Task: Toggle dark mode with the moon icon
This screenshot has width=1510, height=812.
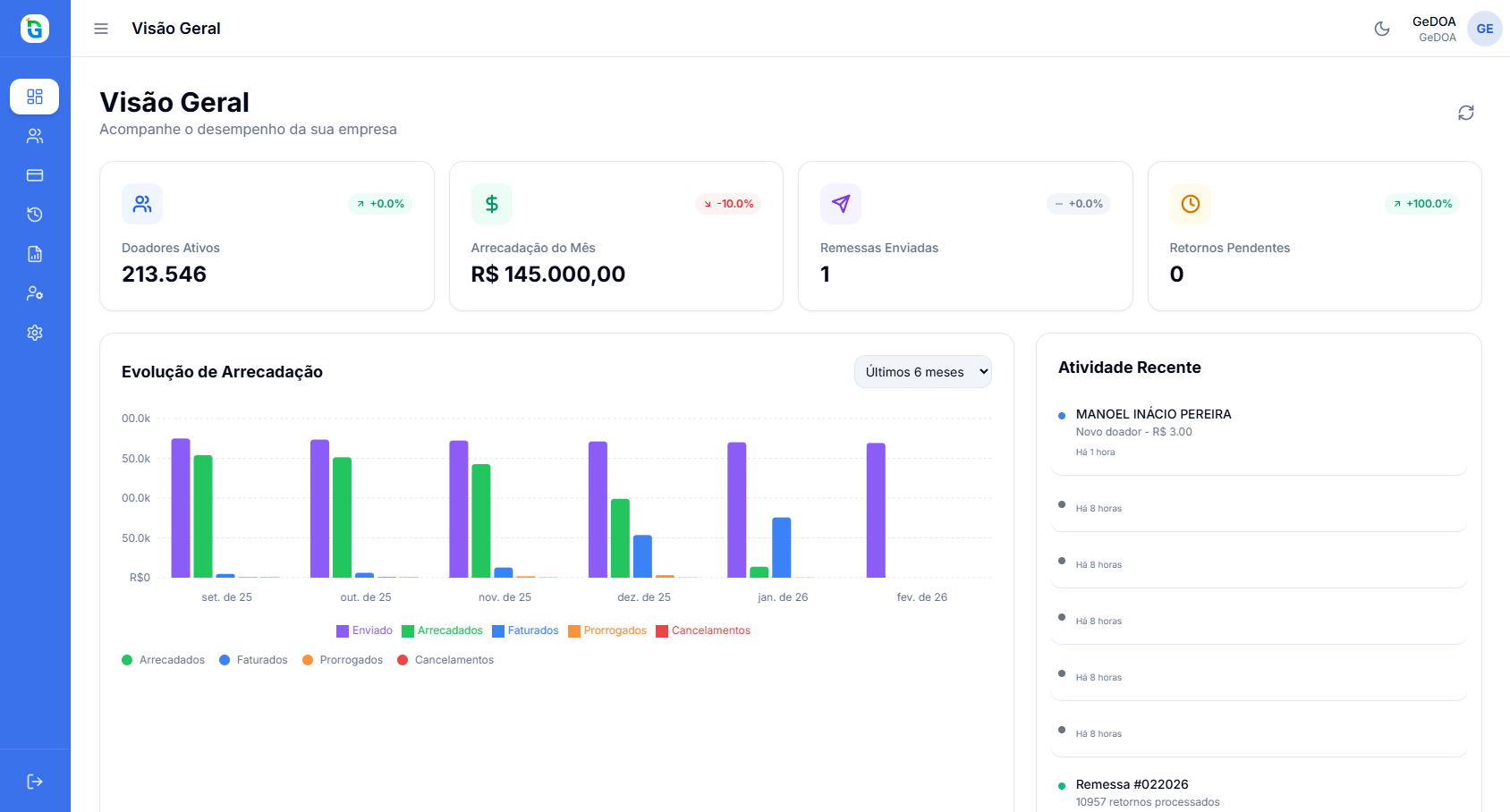Action: 1382,29
